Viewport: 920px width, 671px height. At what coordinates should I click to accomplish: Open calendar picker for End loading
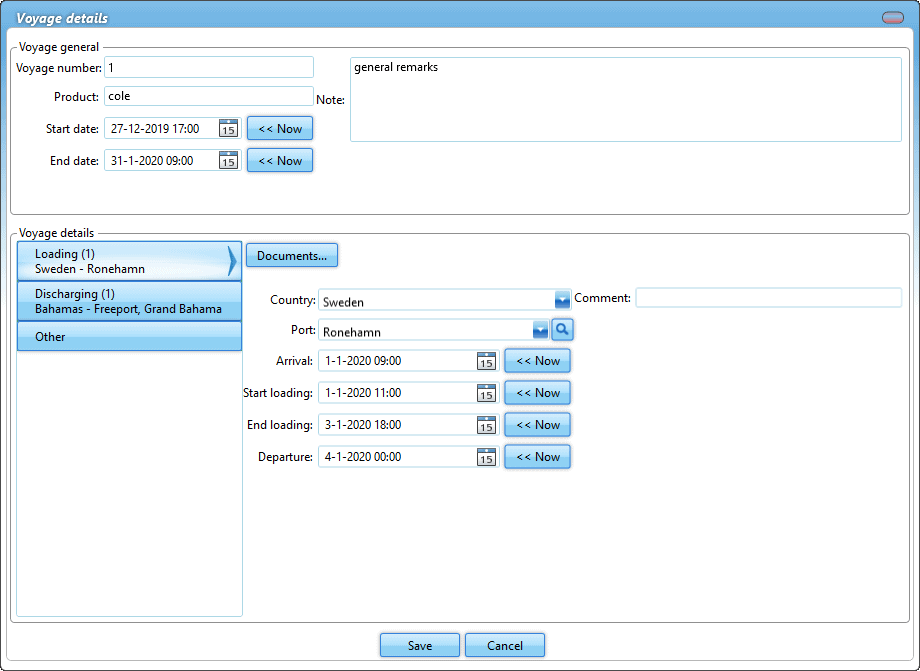coord(486,425)
